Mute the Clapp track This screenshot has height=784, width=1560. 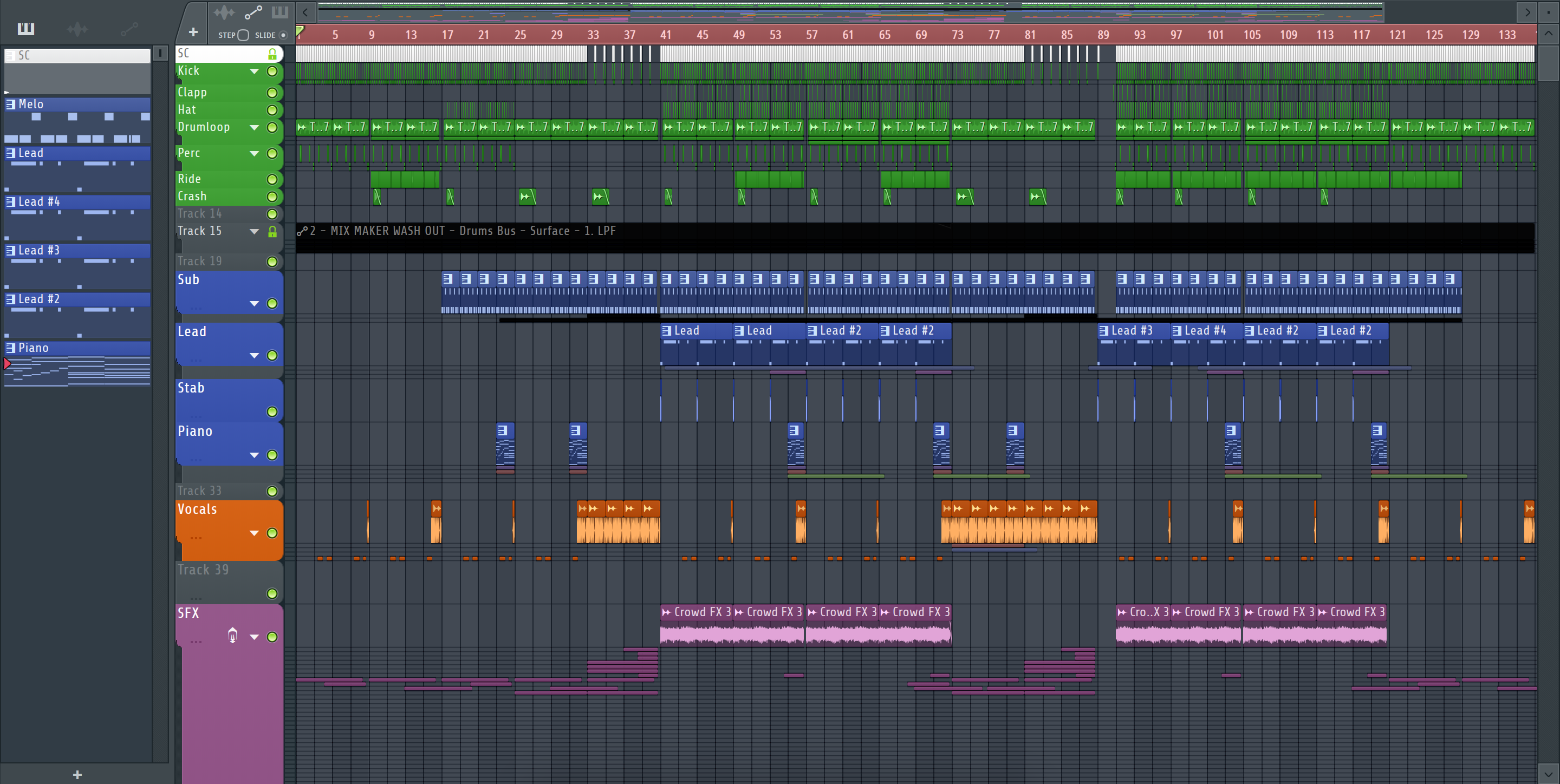[x=272, y=93]
